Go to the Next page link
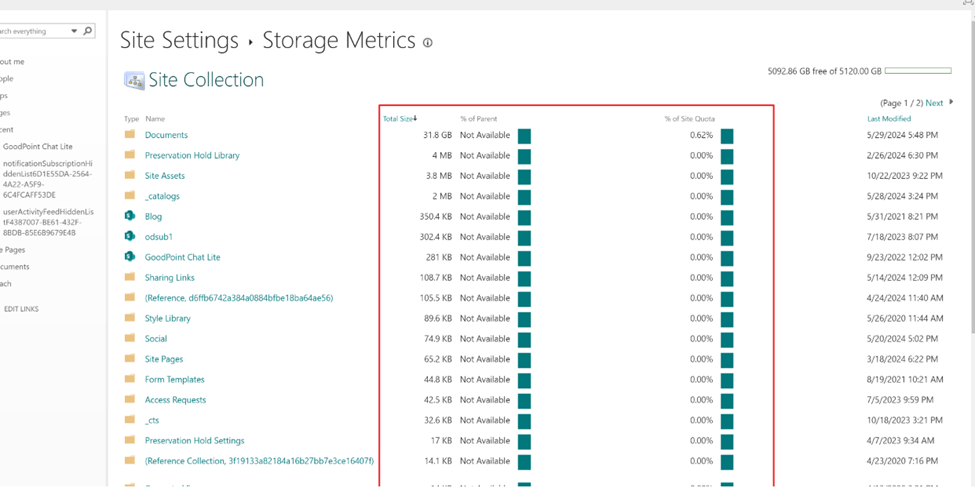This screenshot has width=975, height=488. point(934,103)
